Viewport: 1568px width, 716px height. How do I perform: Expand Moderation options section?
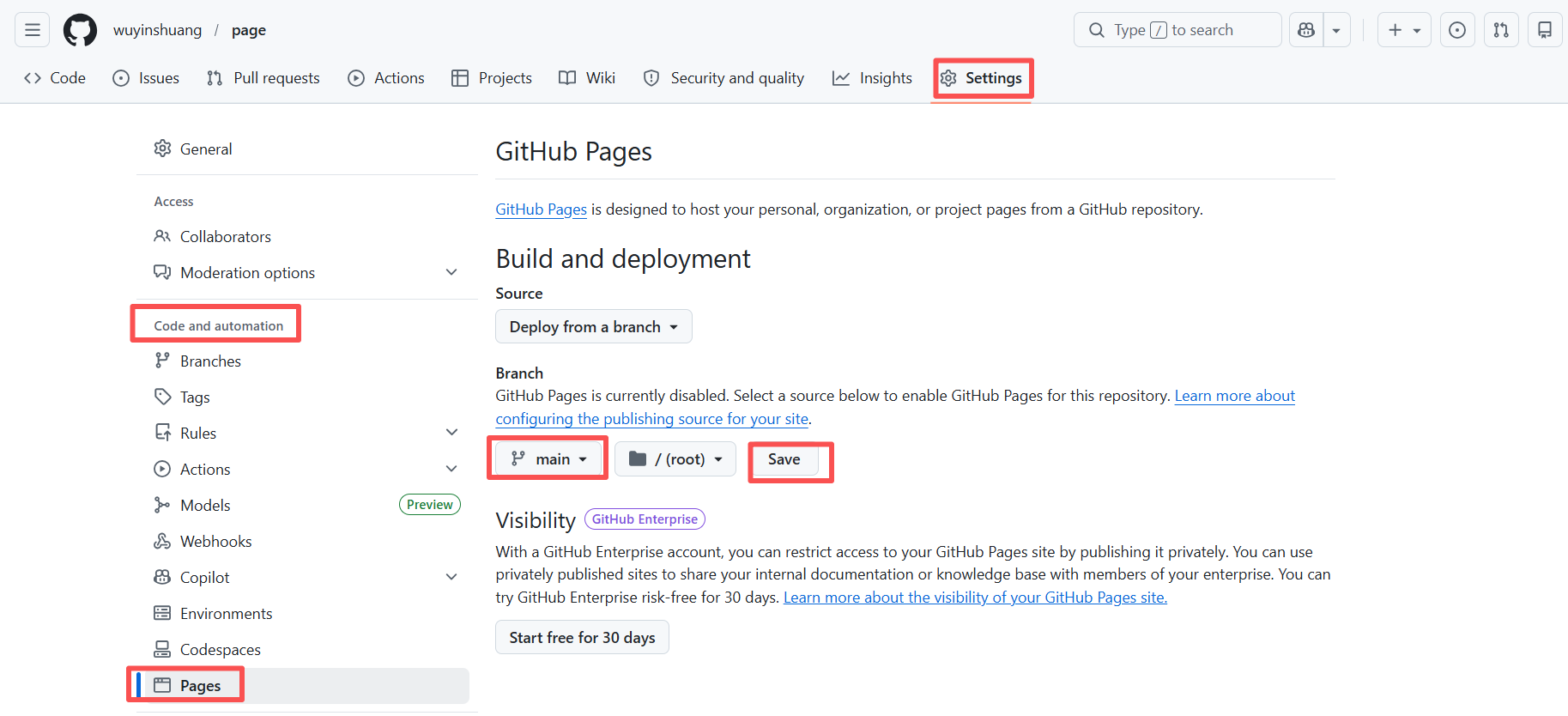coord(451,272)
